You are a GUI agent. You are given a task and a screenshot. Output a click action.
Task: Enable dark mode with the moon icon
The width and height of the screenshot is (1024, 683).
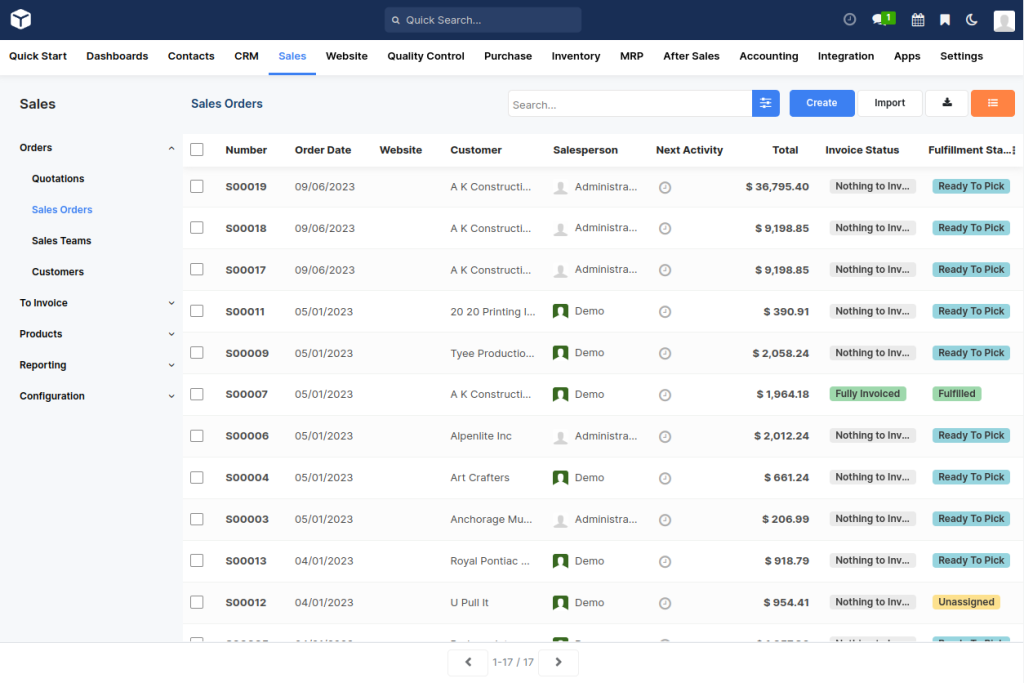tap(972, 19)
